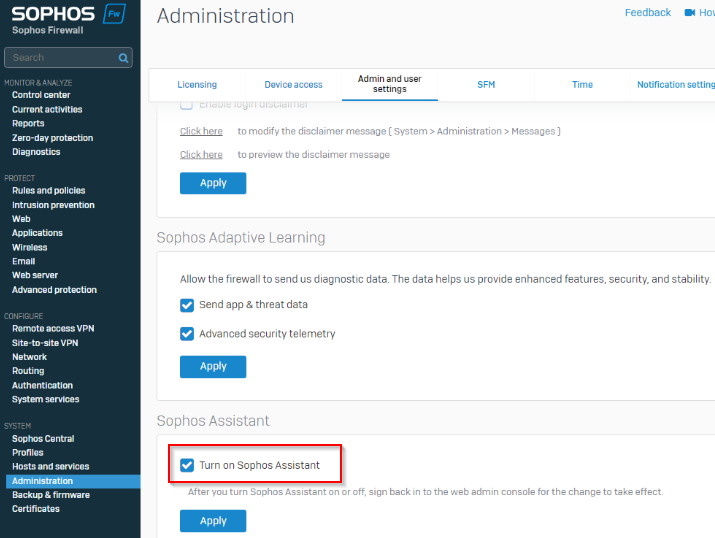
Task: Open the Web menu item
Action: point(21,219)
